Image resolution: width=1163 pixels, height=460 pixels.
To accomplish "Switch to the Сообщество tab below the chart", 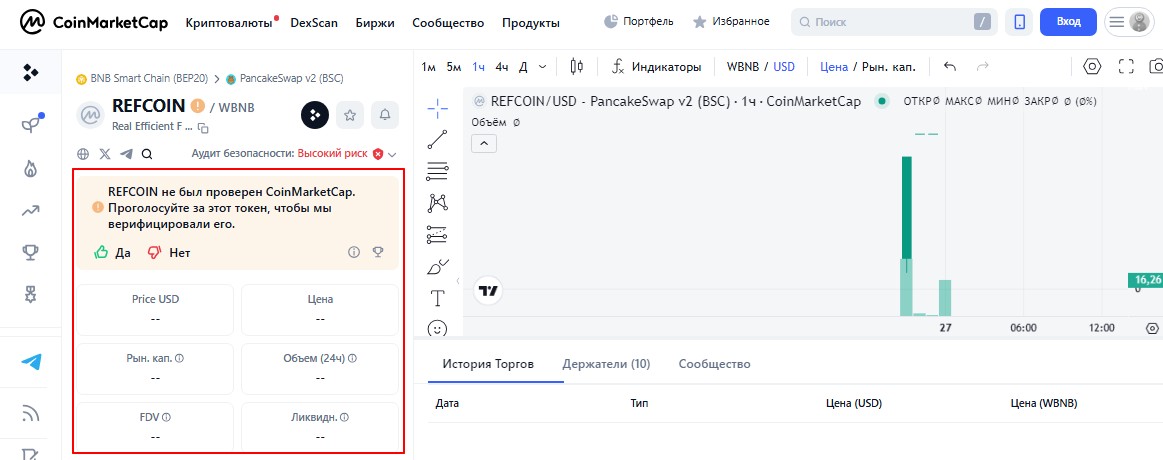I will coord(714,364).
